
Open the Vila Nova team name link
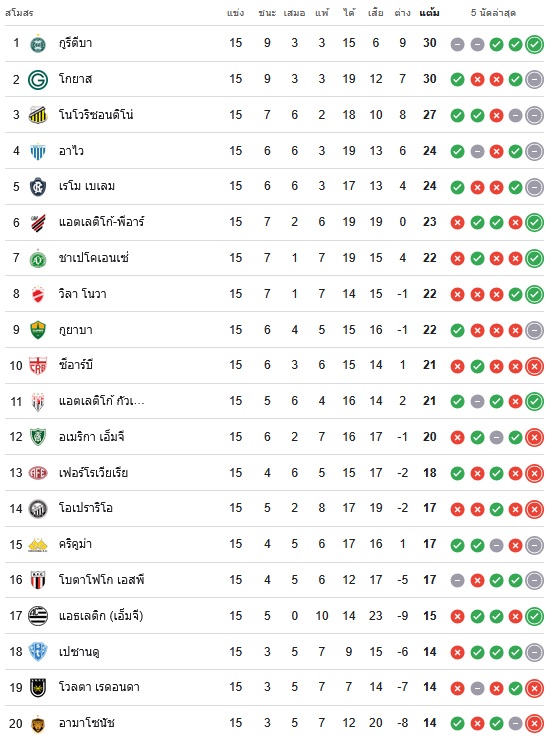(x=82, y=294)
